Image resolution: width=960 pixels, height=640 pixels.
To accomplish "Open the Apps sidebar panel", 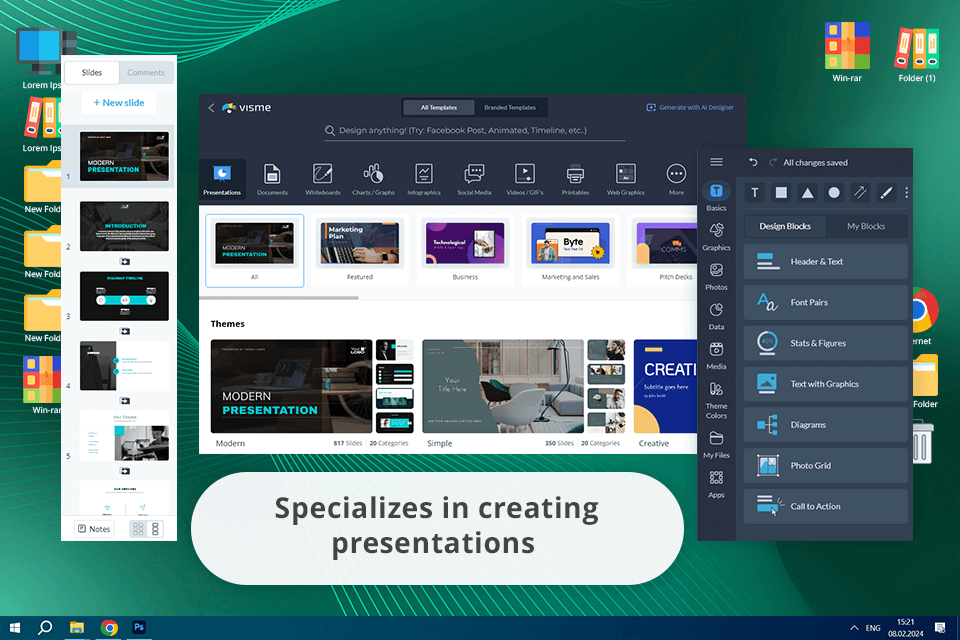I will click(716, 484).
